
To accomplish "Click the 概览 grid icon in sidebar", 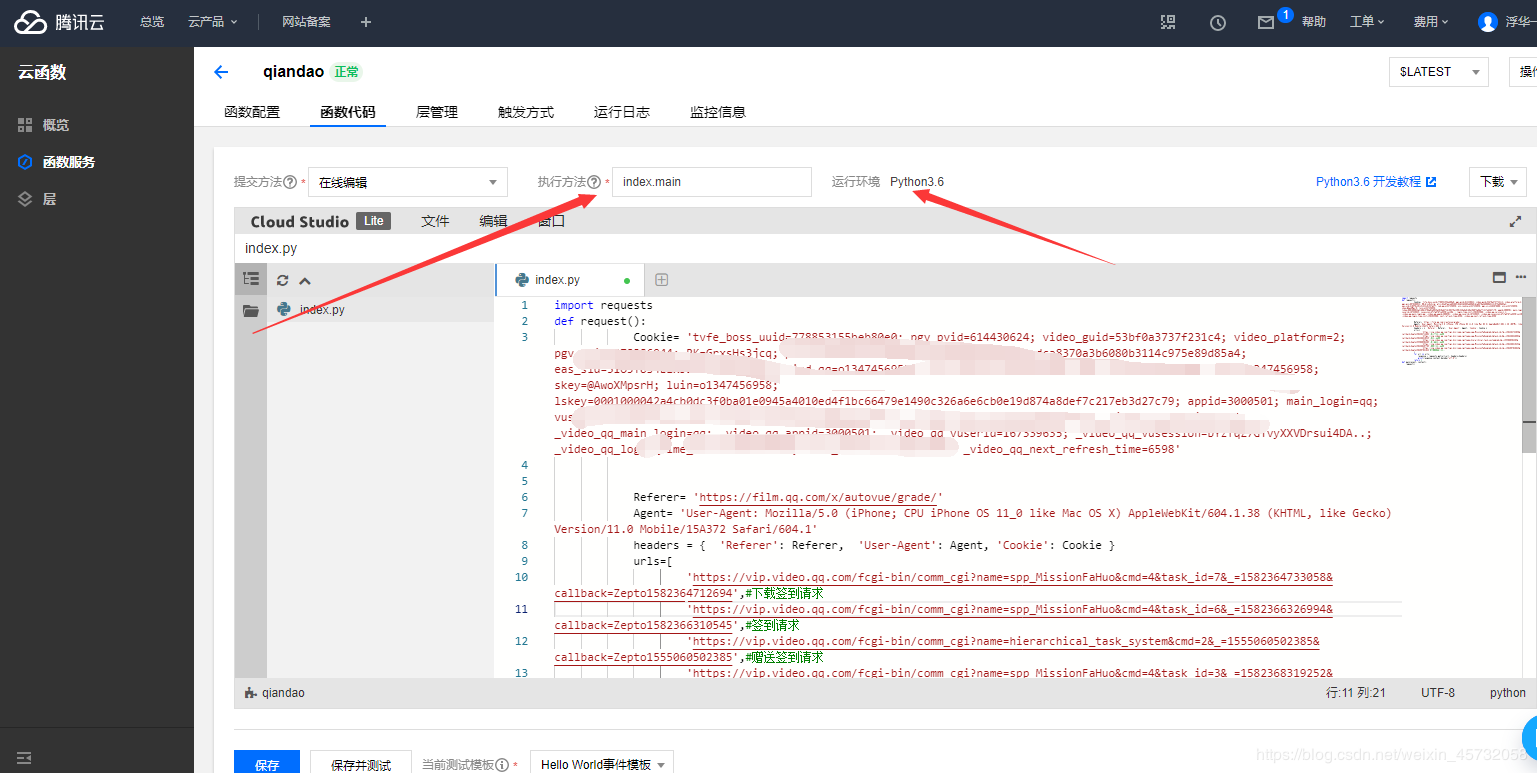I will (x=25, y=125).
